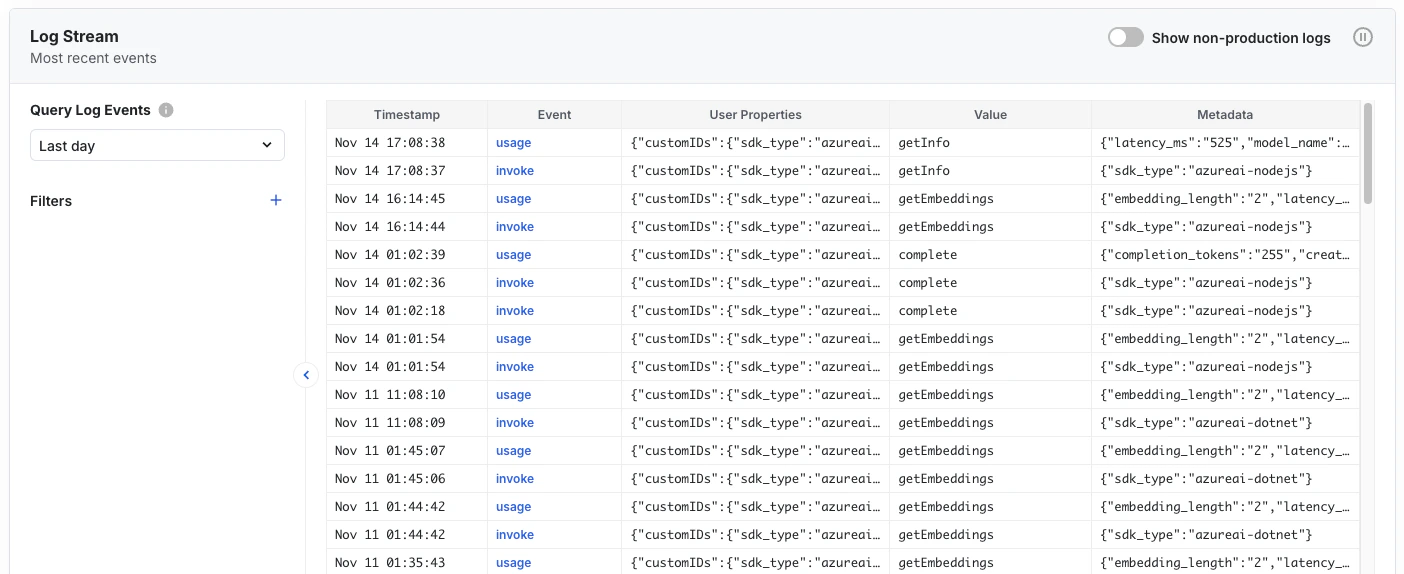Select timestamp Nov 14 16:14:44
This screenshot has width=1404, height=574.
390,227
